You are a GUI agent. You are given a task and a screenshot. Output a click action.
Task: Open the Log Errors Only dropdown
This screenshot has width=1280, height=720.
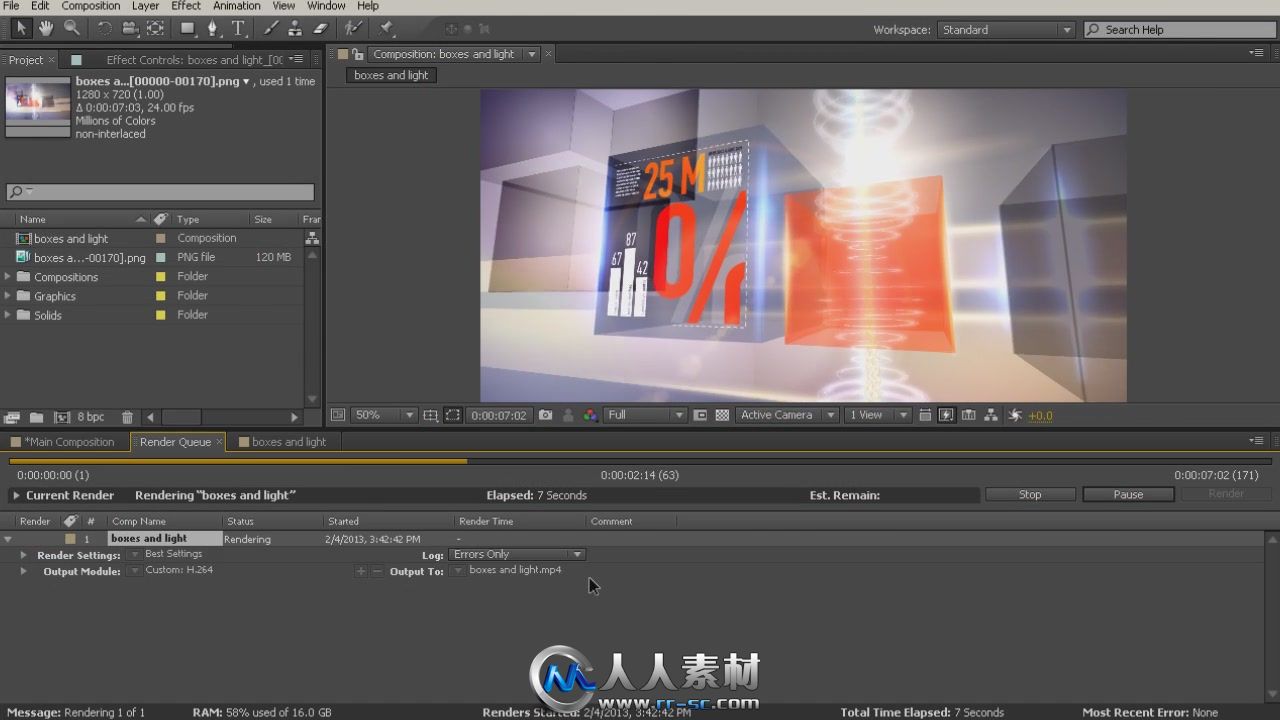(517, 554)
